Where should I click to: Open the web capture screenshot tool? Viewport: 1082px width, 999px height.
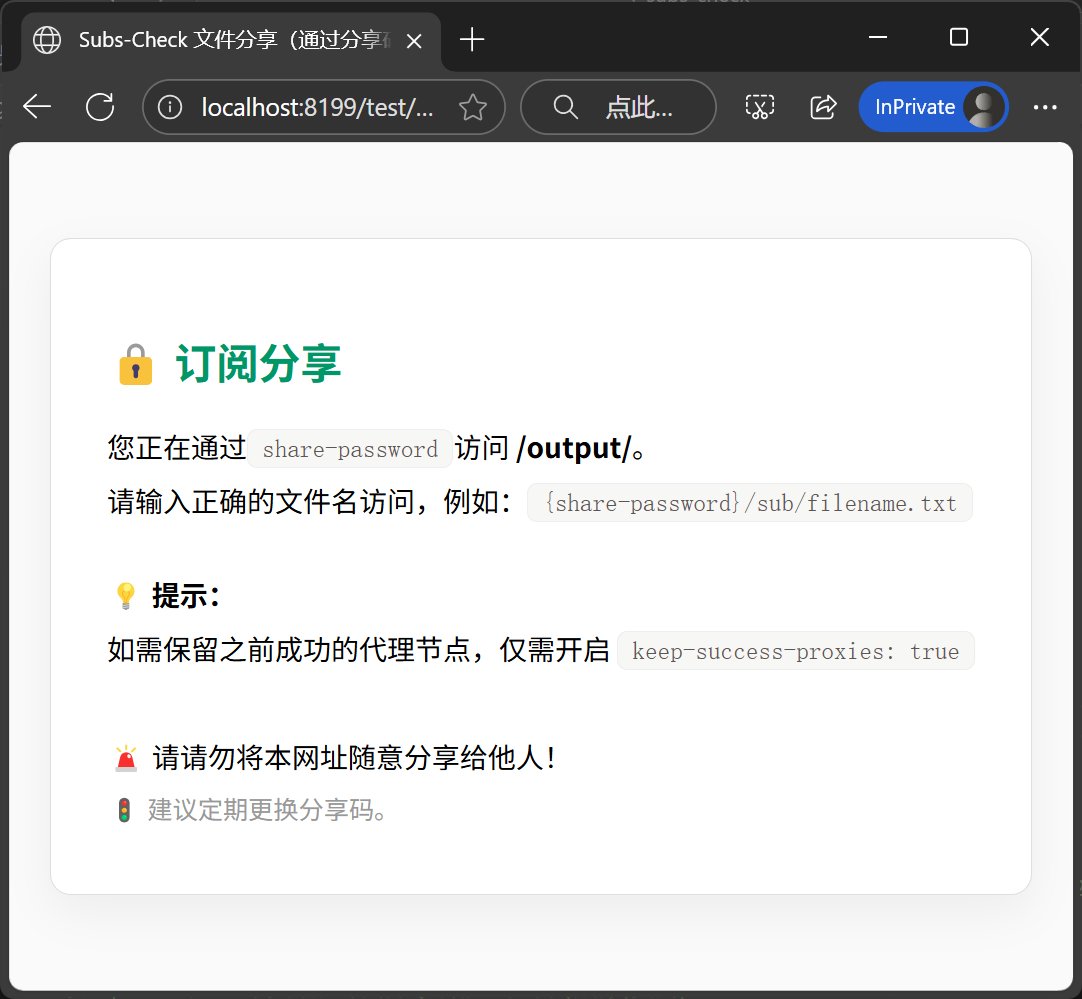760,107
